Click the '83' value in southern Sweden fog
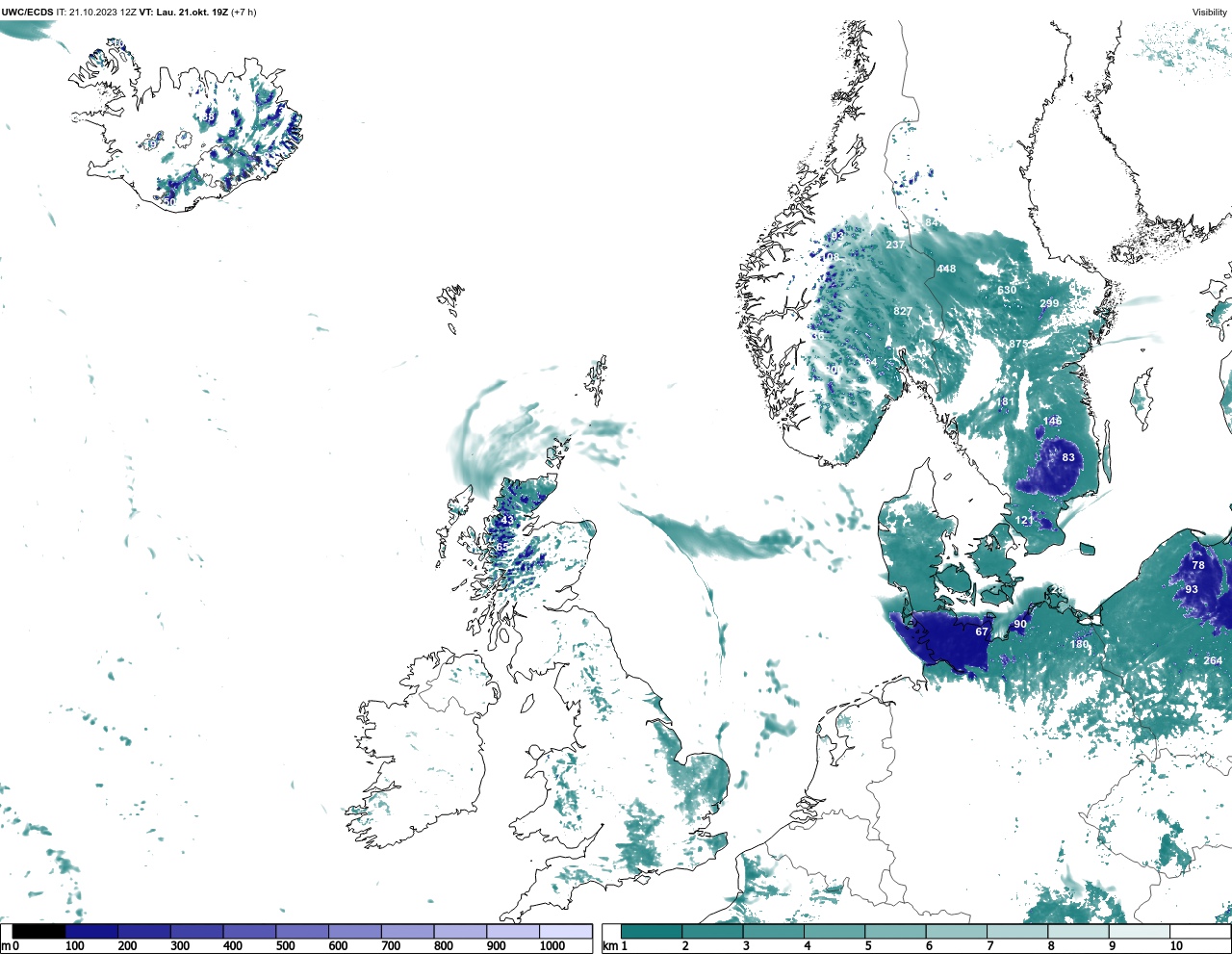This screenshot has width=1232, height=954. click(x=1068, y=457)
